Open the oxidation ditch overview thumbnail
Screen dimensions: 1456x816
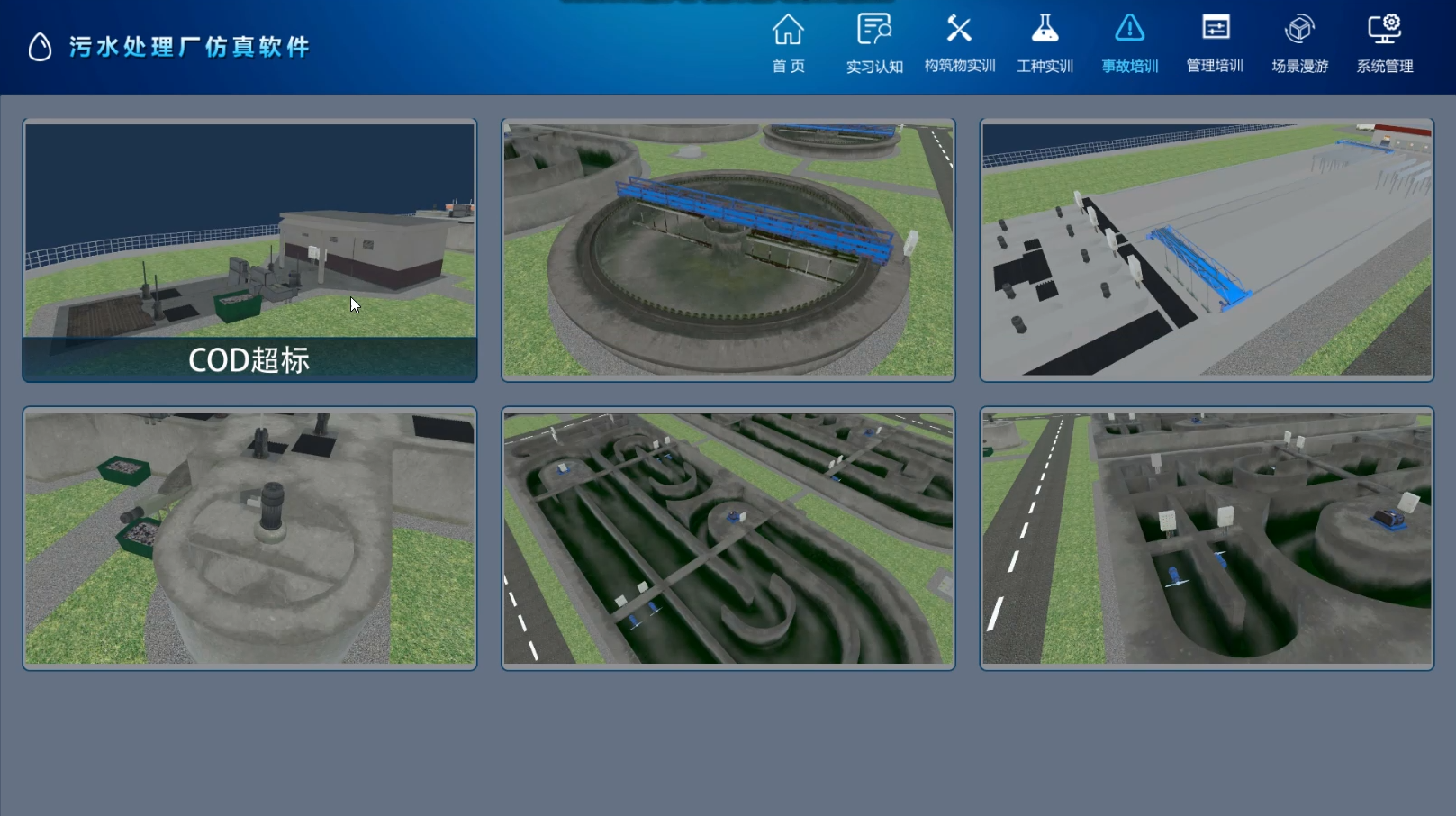[728, 538]
